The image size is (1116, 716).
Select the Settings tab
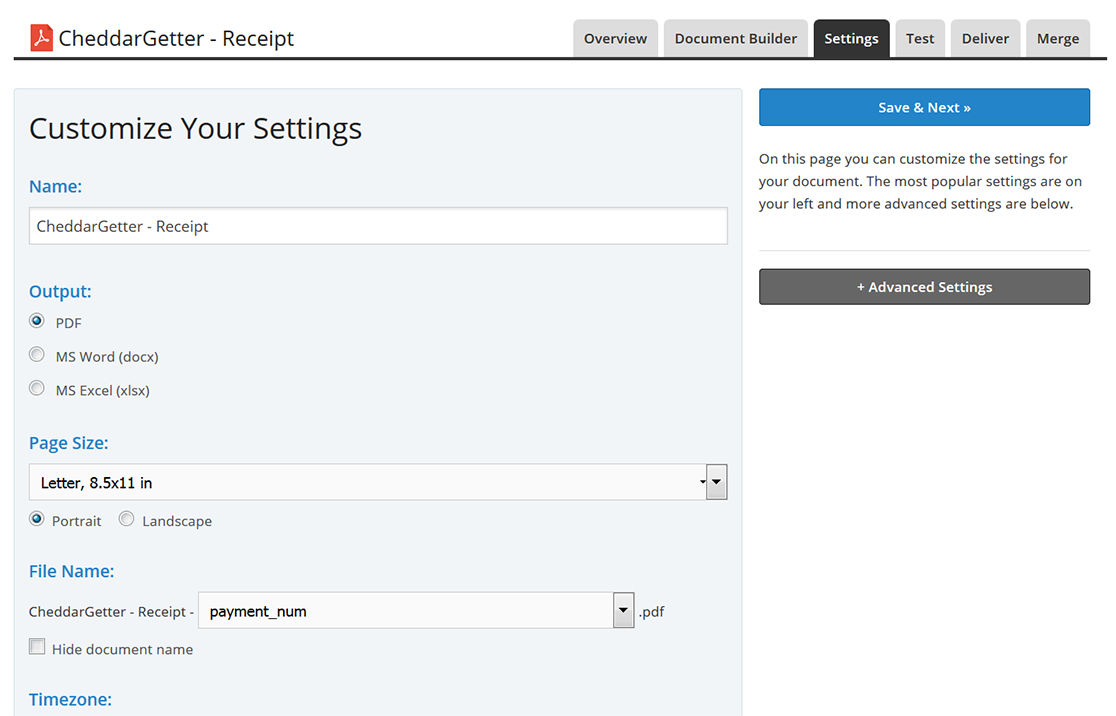[x=851, y=39]
